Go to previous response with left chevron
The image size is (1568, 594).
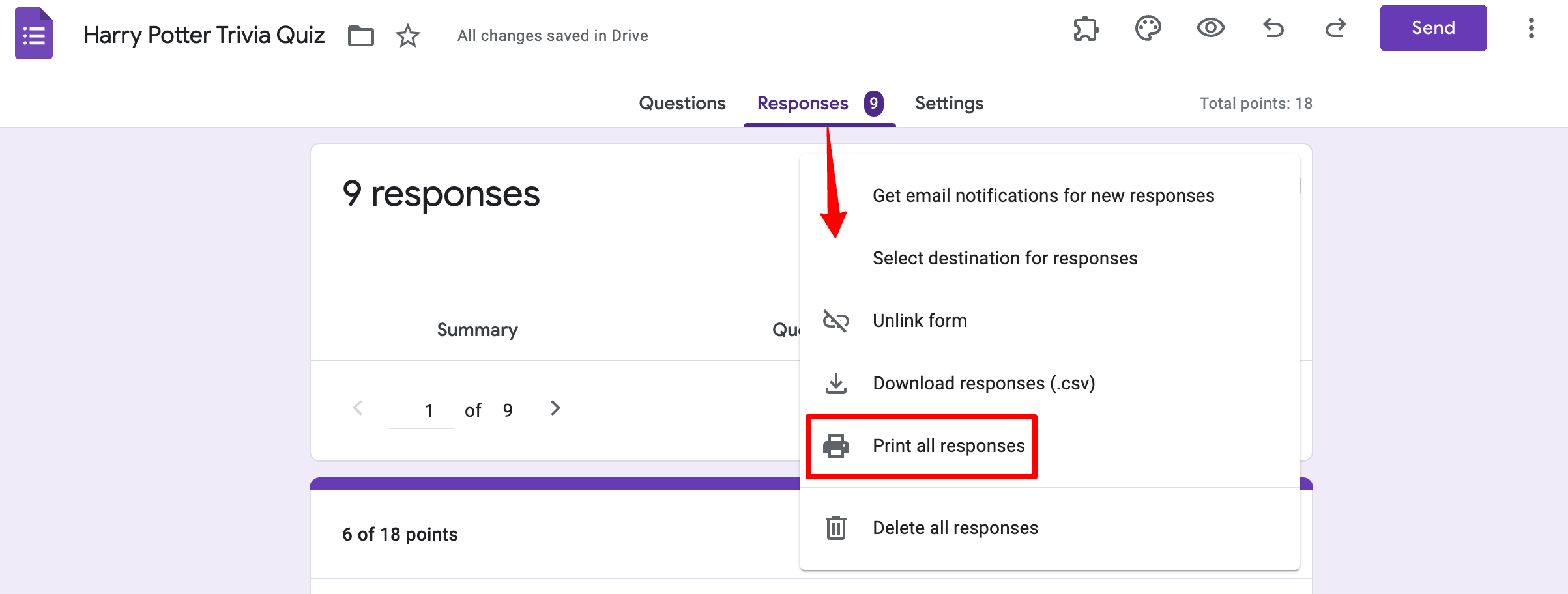[x=358, y=408]
